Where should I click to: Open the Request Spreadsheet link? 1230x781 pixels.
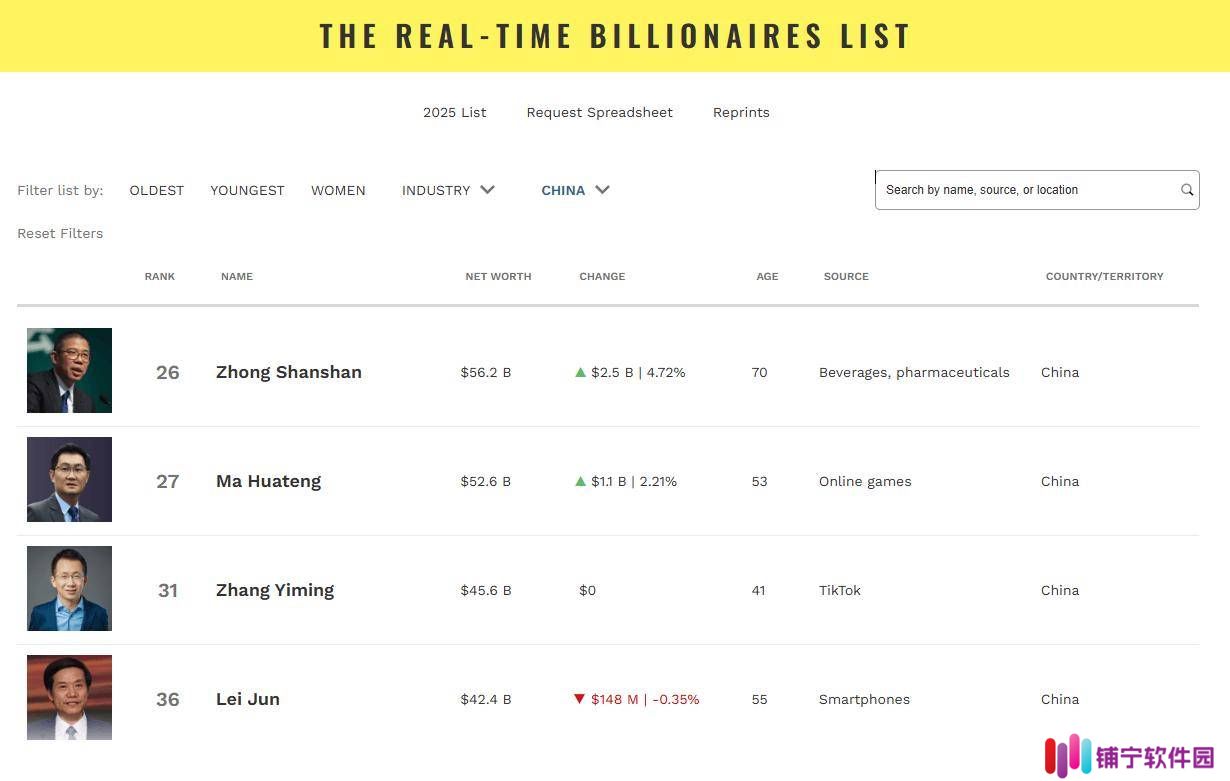(600, 112)
